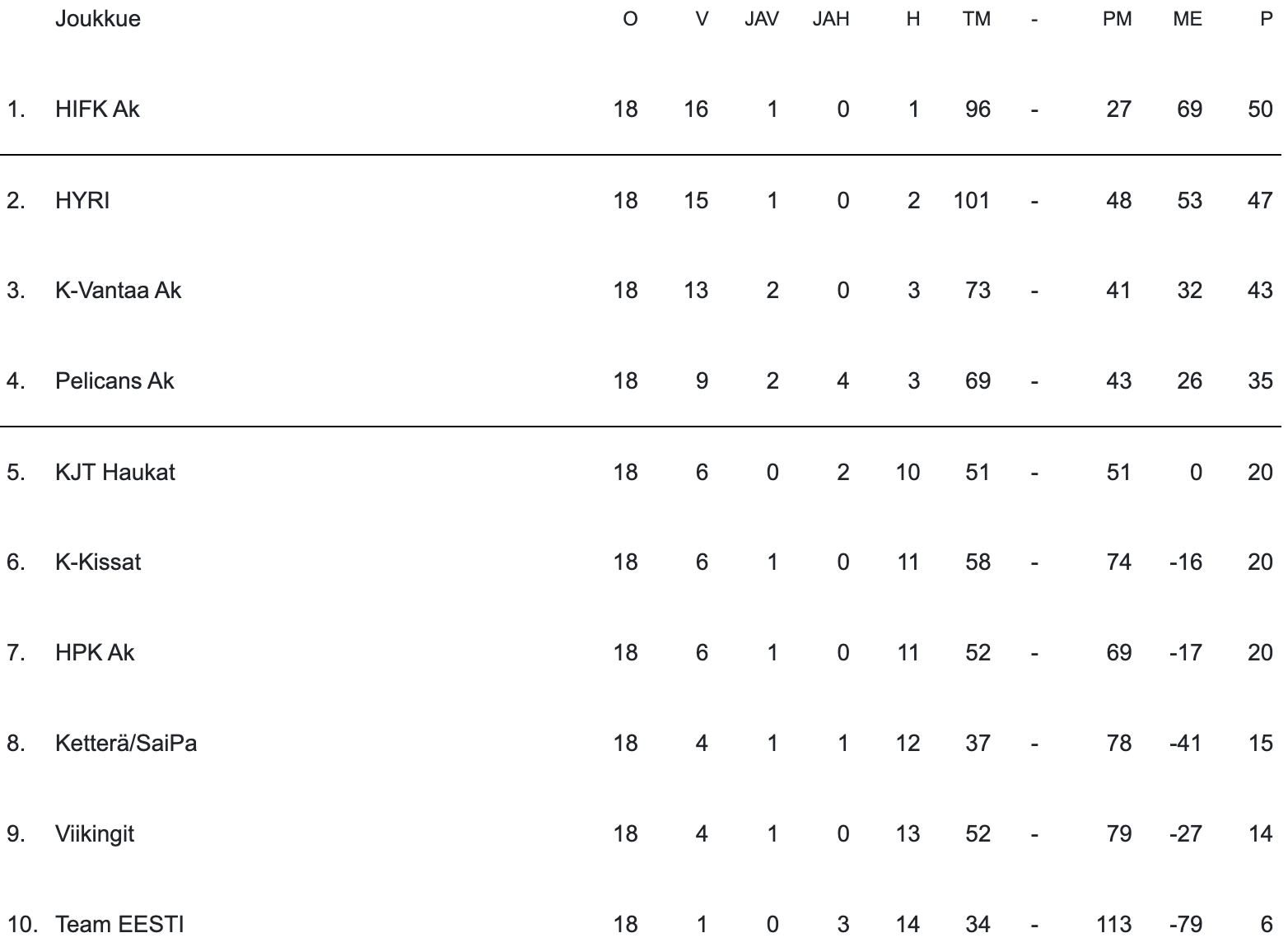Screen dimensions: 1288x947
Task: Sort by the P points column header
Action: tap(1266, 19)
